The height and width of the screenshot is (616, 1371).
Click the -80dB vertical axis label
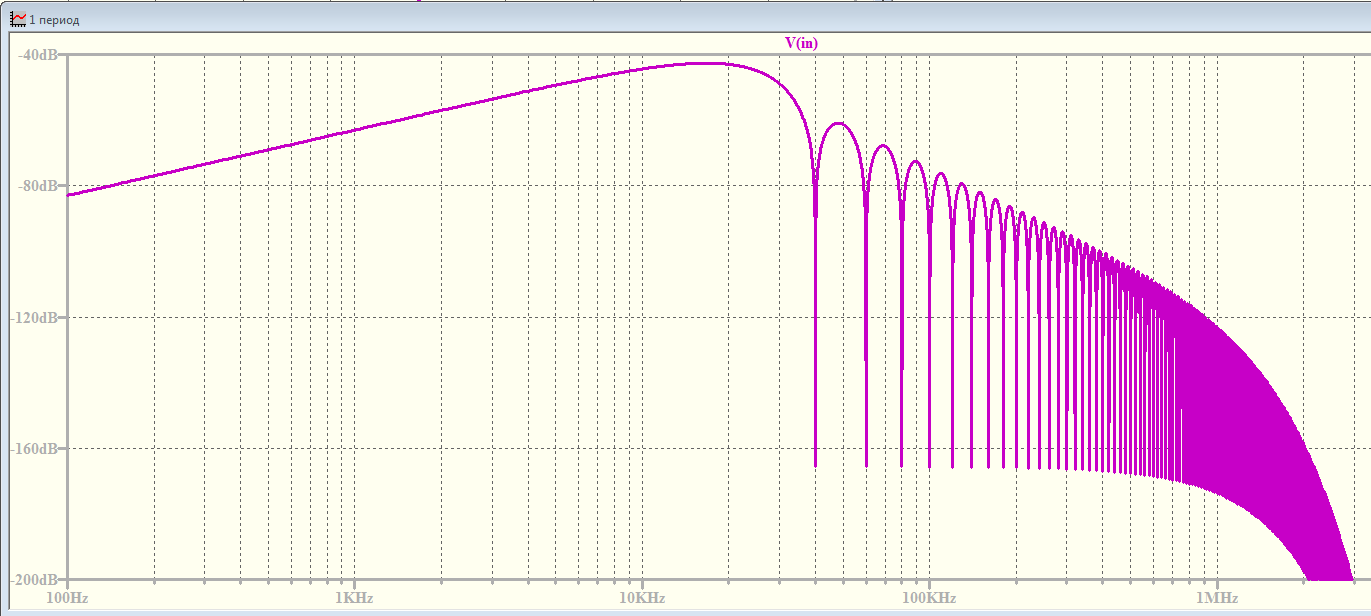(38, 186)
